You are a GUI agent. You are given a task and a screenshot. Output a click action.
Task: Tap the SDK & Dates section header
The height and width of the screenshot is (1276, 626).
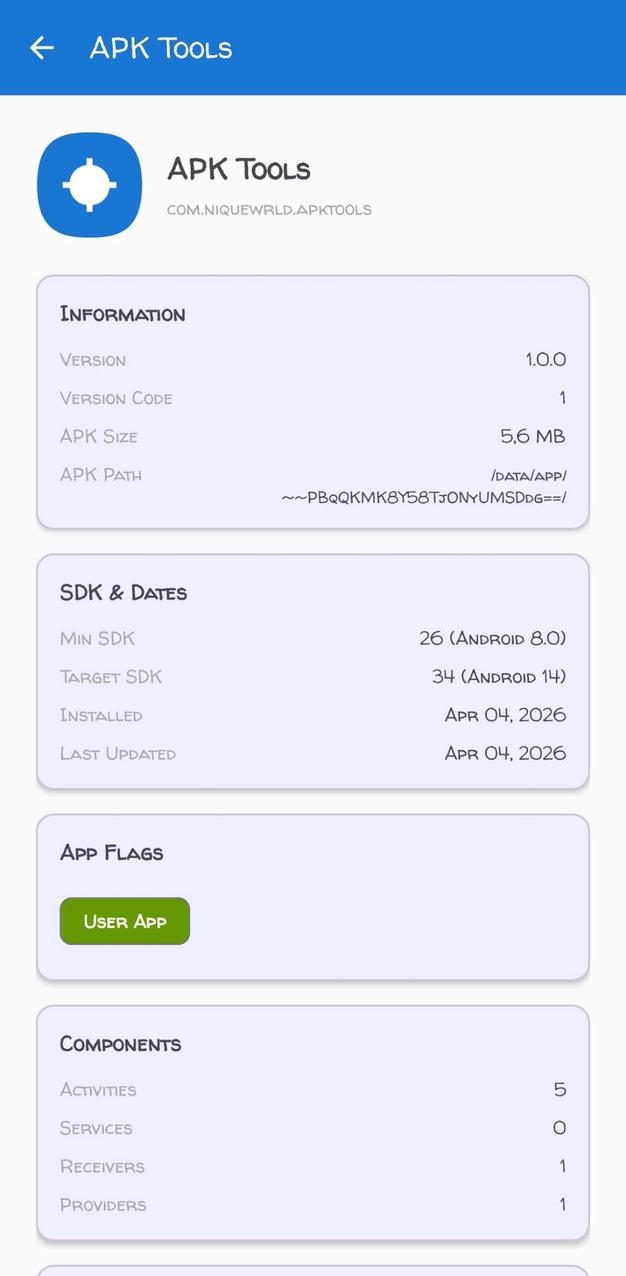point(121,592)
